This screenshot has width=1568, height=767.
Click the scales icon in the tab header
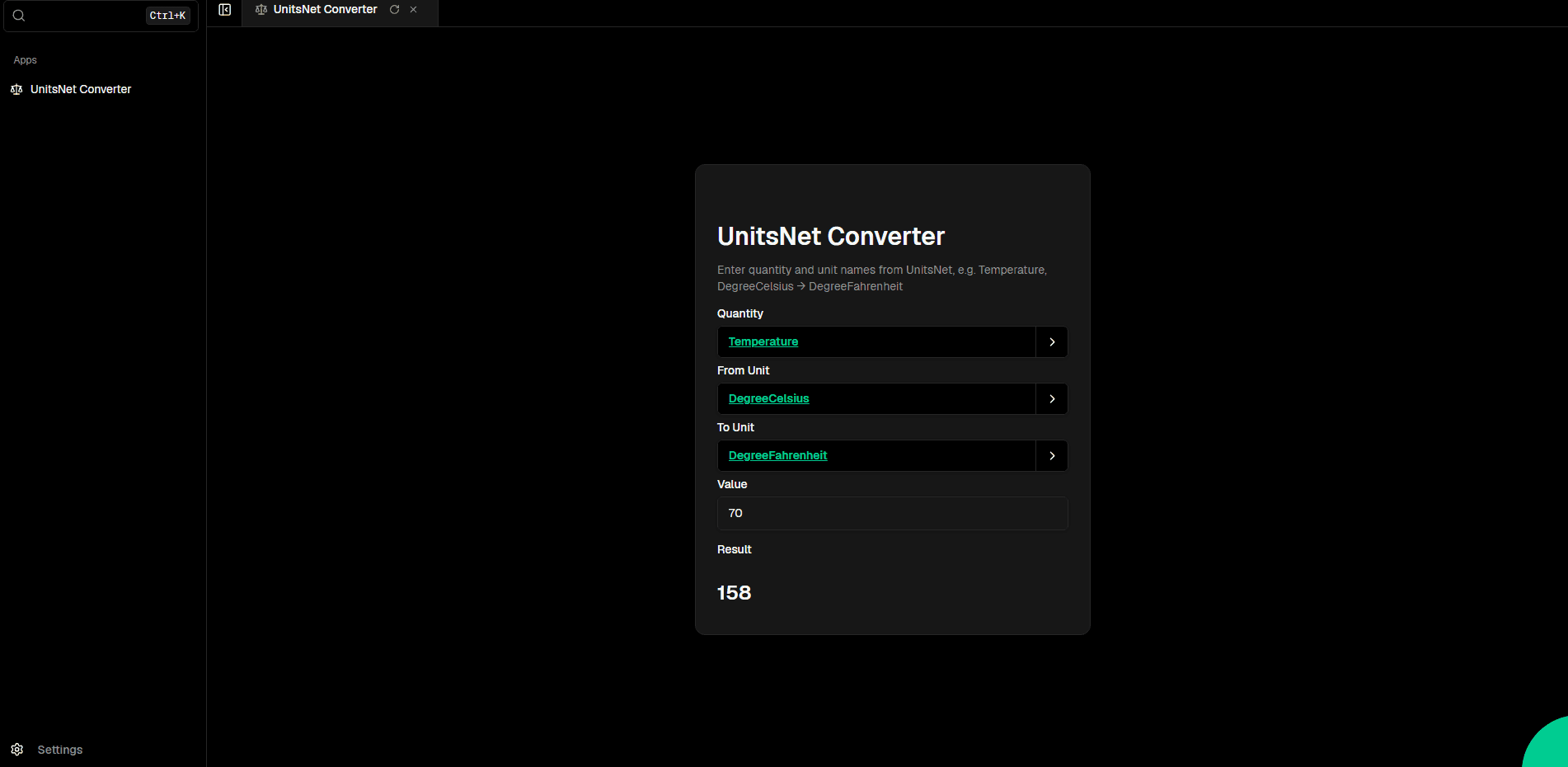coord(261,10)
